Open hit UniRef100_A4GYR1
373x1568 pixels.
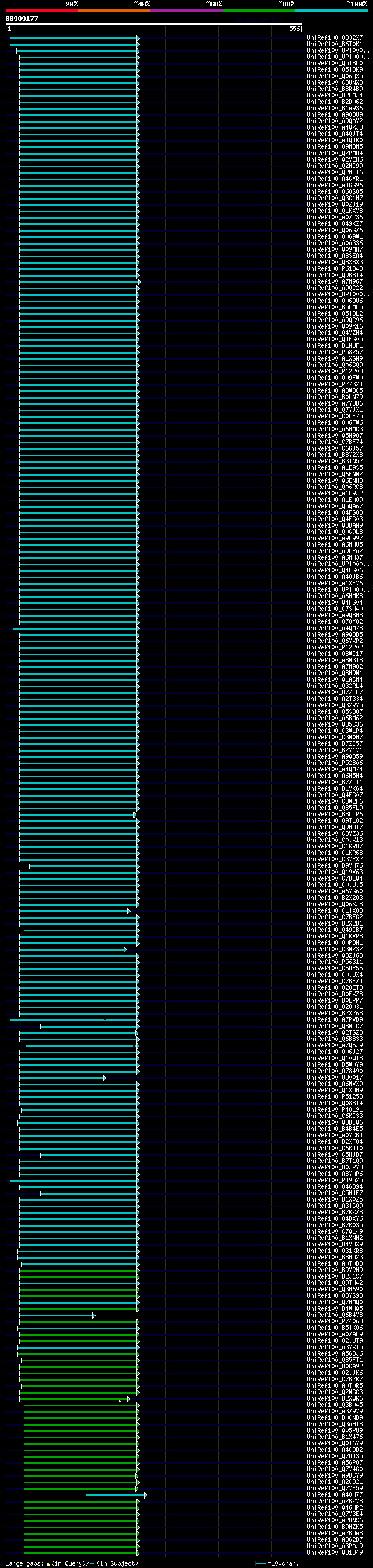click(335, 179)
